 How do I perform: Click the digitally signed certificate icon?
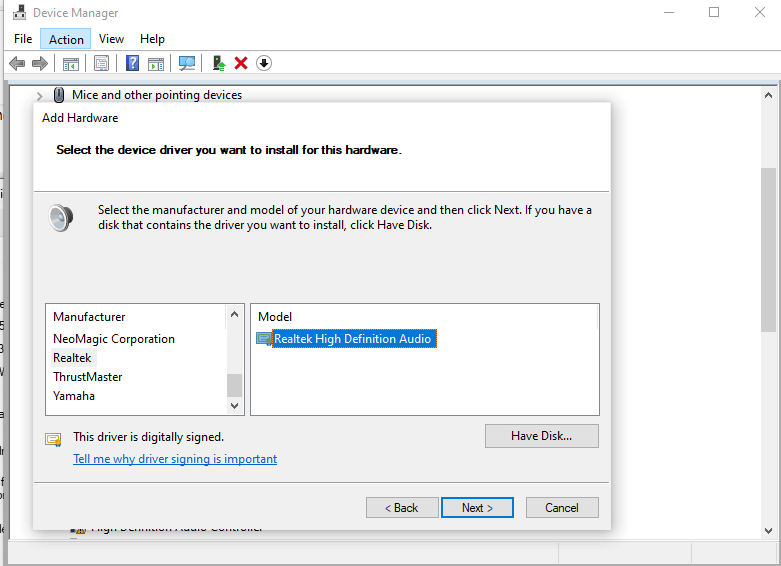tap(53, 439)
